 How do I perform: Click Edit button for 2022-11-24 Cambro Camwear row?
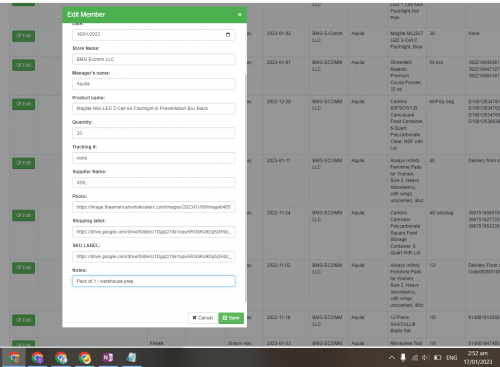[x=23, y=216]
